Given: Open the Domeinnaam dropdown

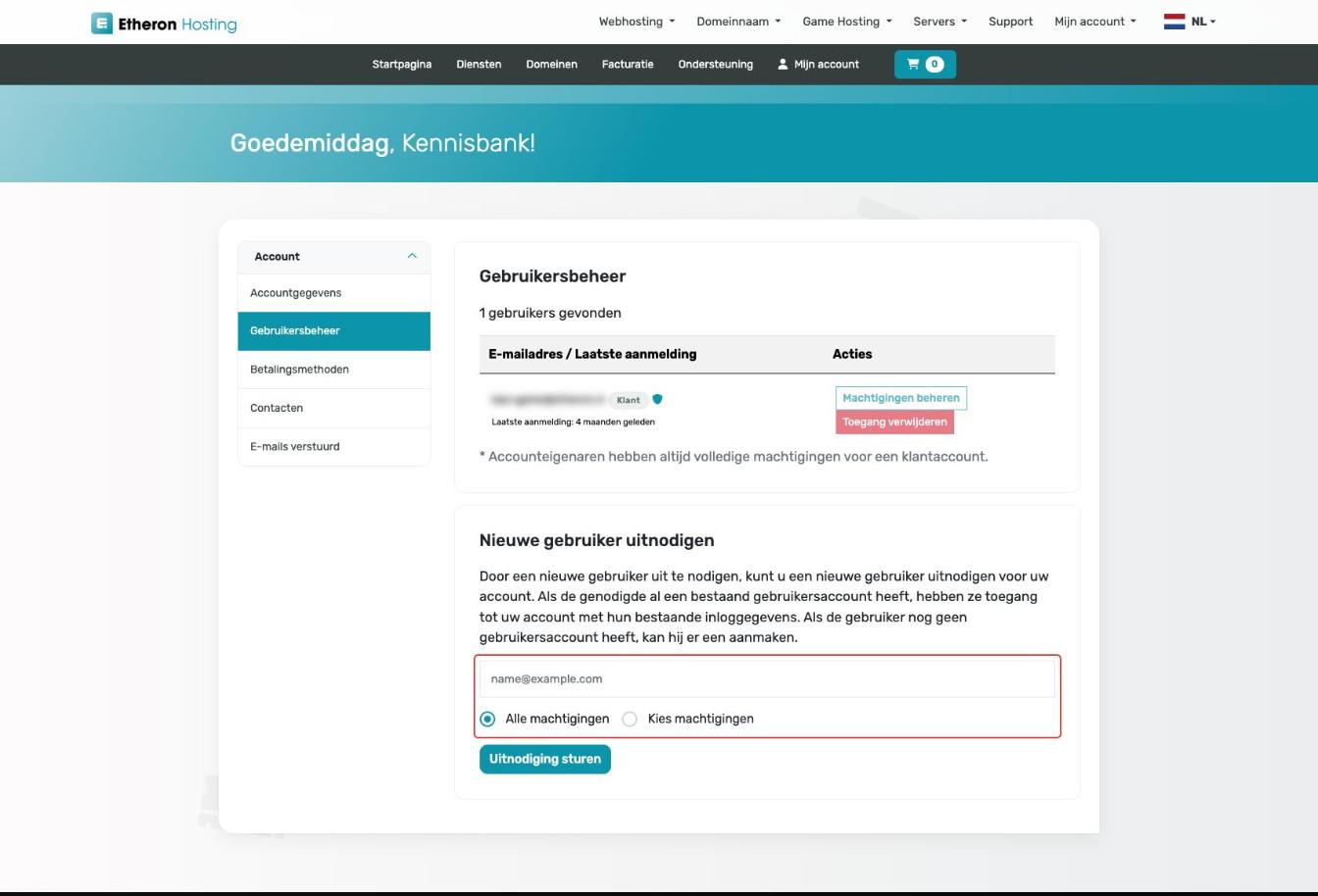Looking at the screenshot, I should pyautogui.click(x=738, y=22).
